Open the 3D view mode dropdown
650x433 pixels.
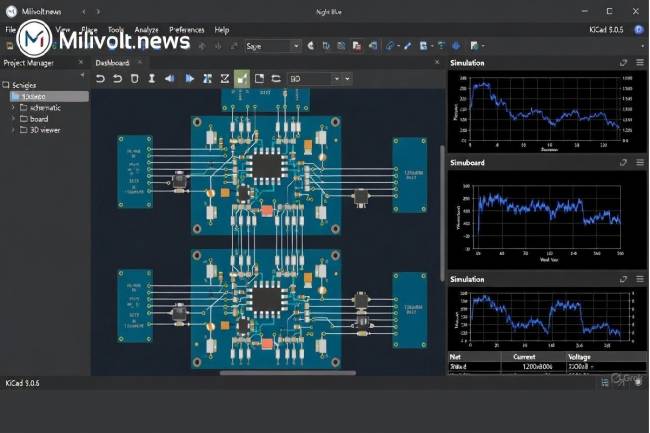(345, 78)
